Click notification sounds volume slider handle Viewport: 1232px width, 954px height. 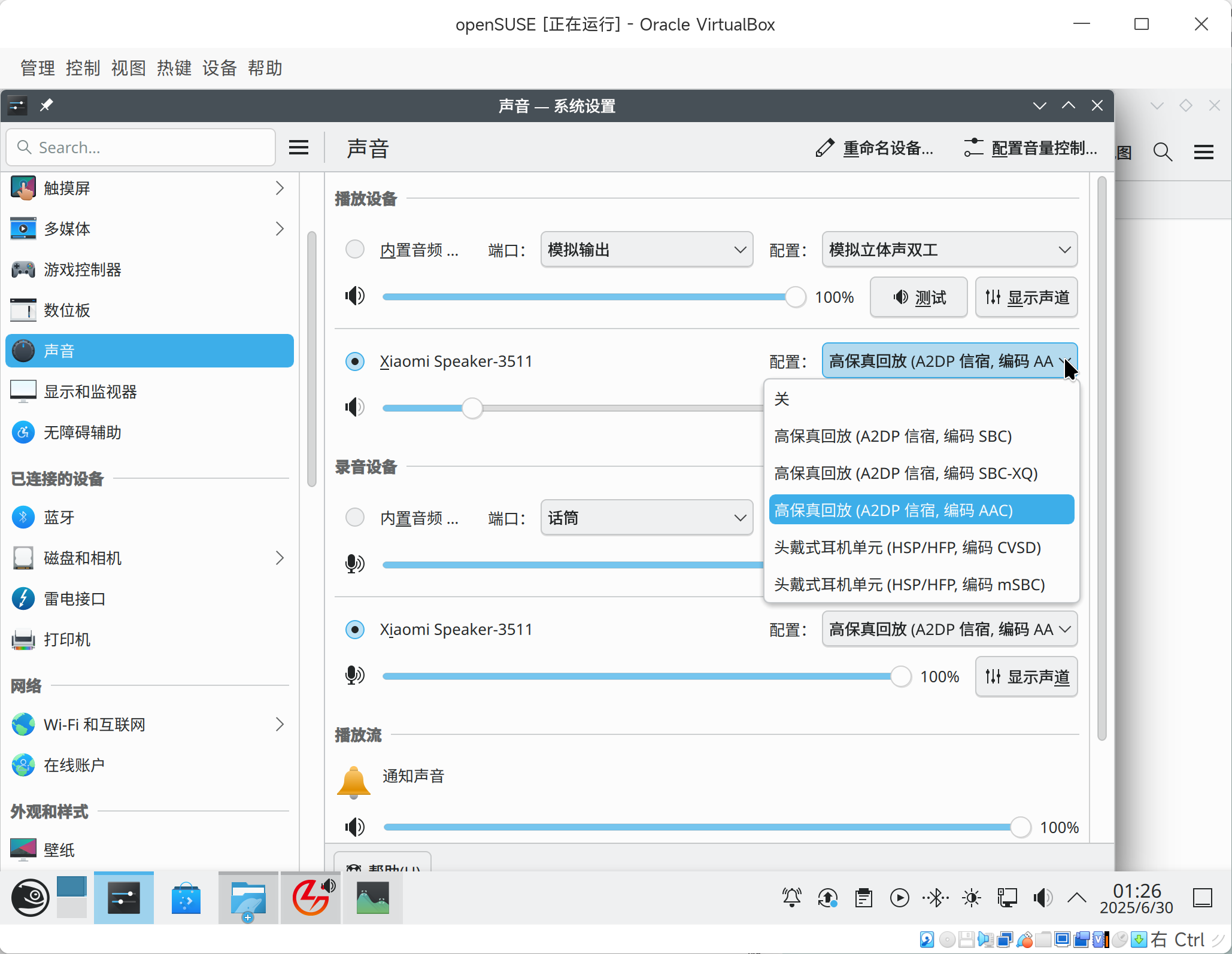coord(1020,827)
